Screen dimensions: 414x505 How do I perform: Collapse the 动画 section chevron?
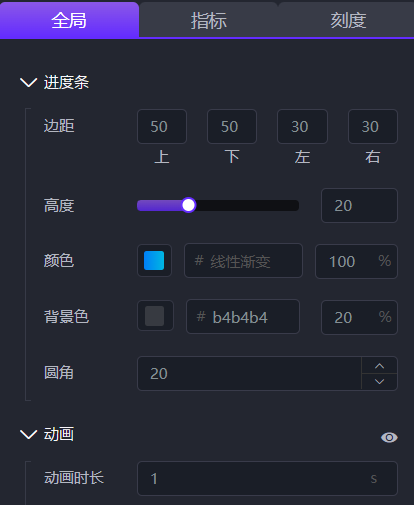click(29, 434)
